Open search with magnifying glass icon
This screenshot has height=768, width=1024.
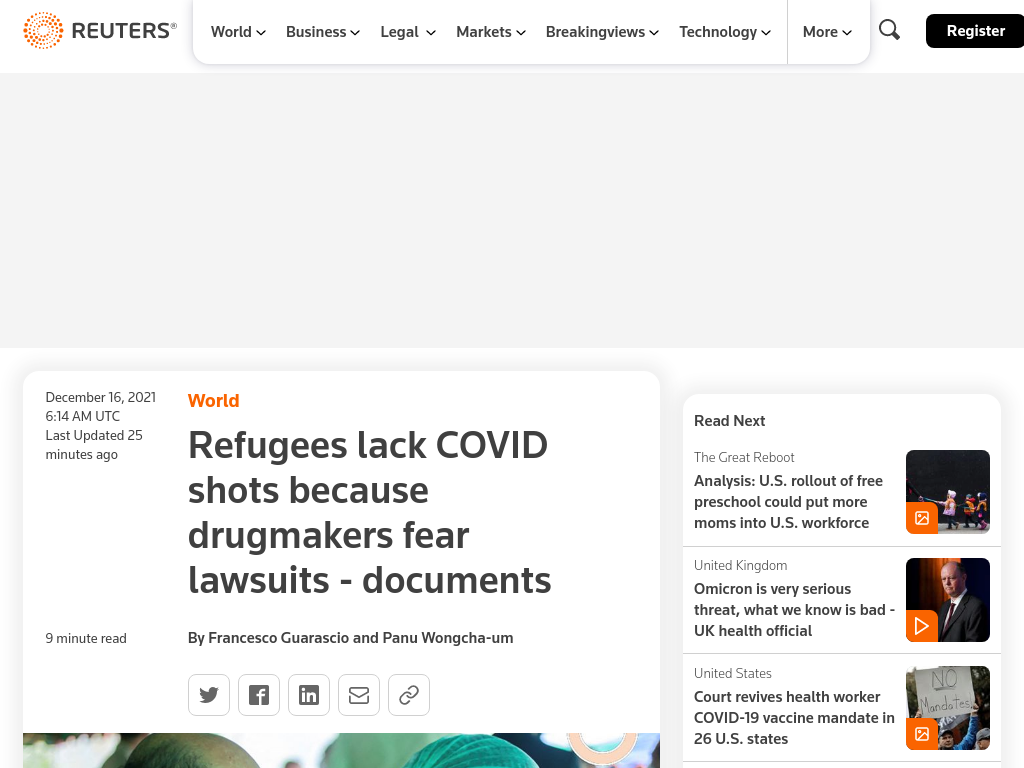[889, 30]
